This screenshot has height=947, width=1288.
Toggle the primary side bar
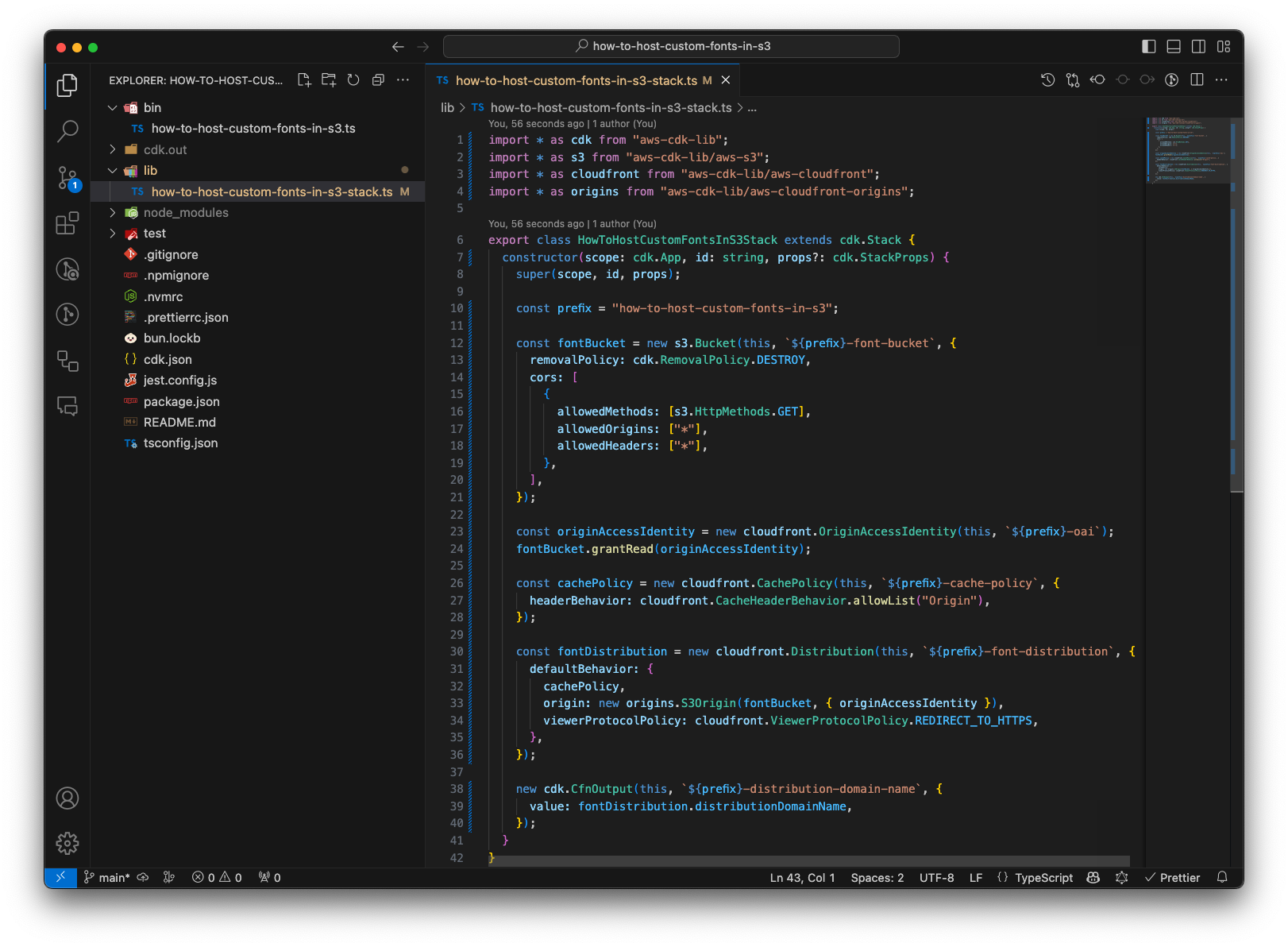tap(1149, 47)
